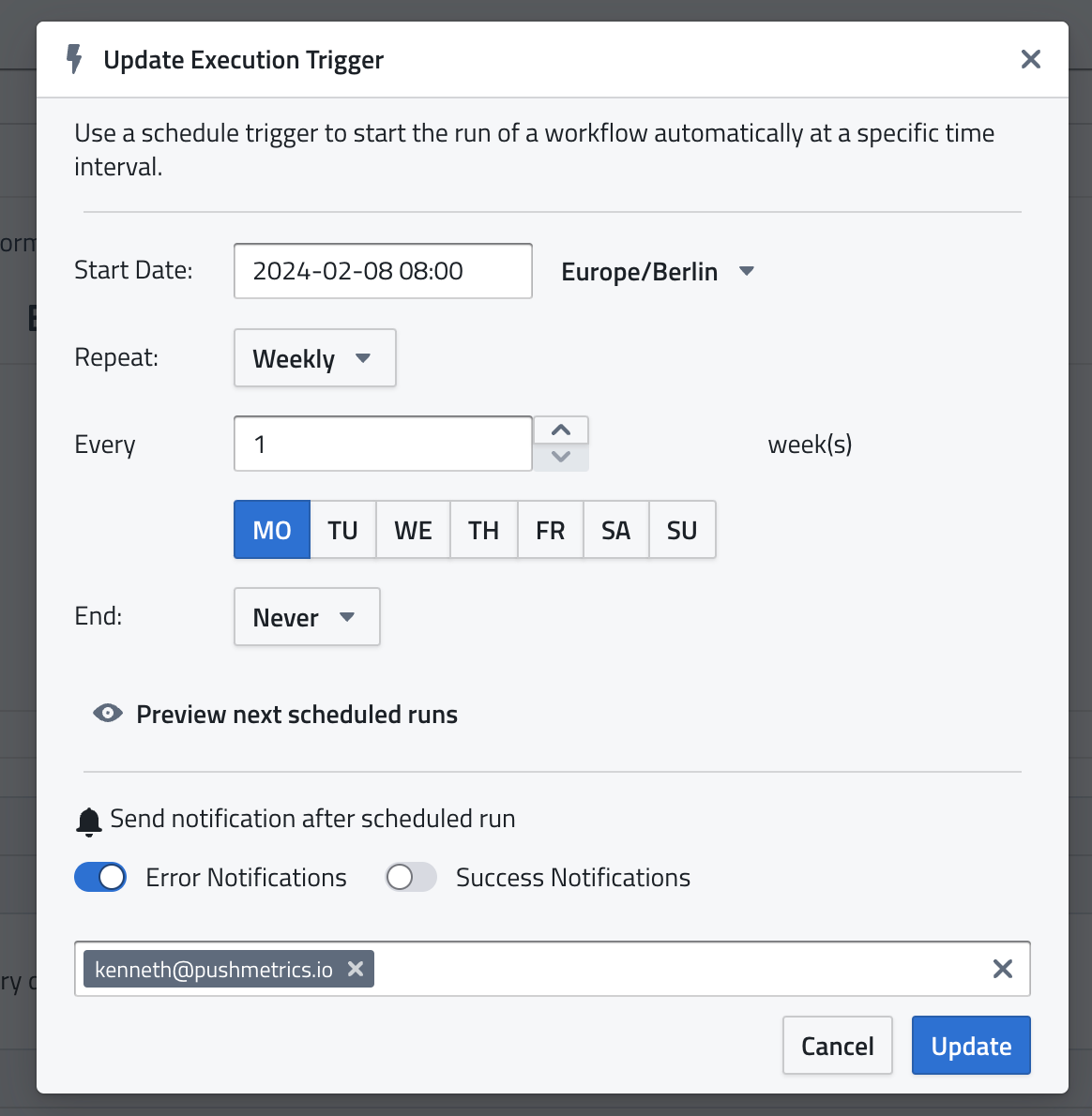Click the lightning bolt trigger icon
The width and height of the screenshot is (1092, 1116).
click(x=74, y=59)
